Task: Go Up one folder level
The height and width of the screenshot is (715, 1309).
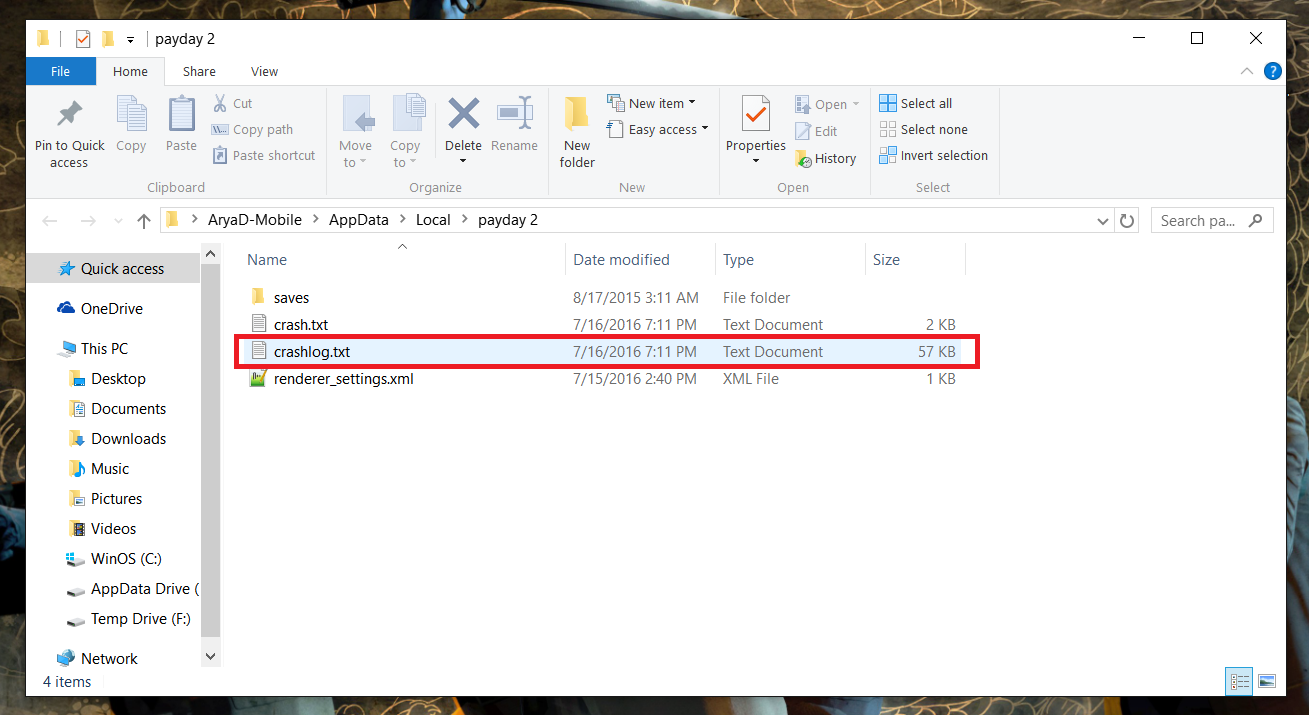Action: click(144, 221)
